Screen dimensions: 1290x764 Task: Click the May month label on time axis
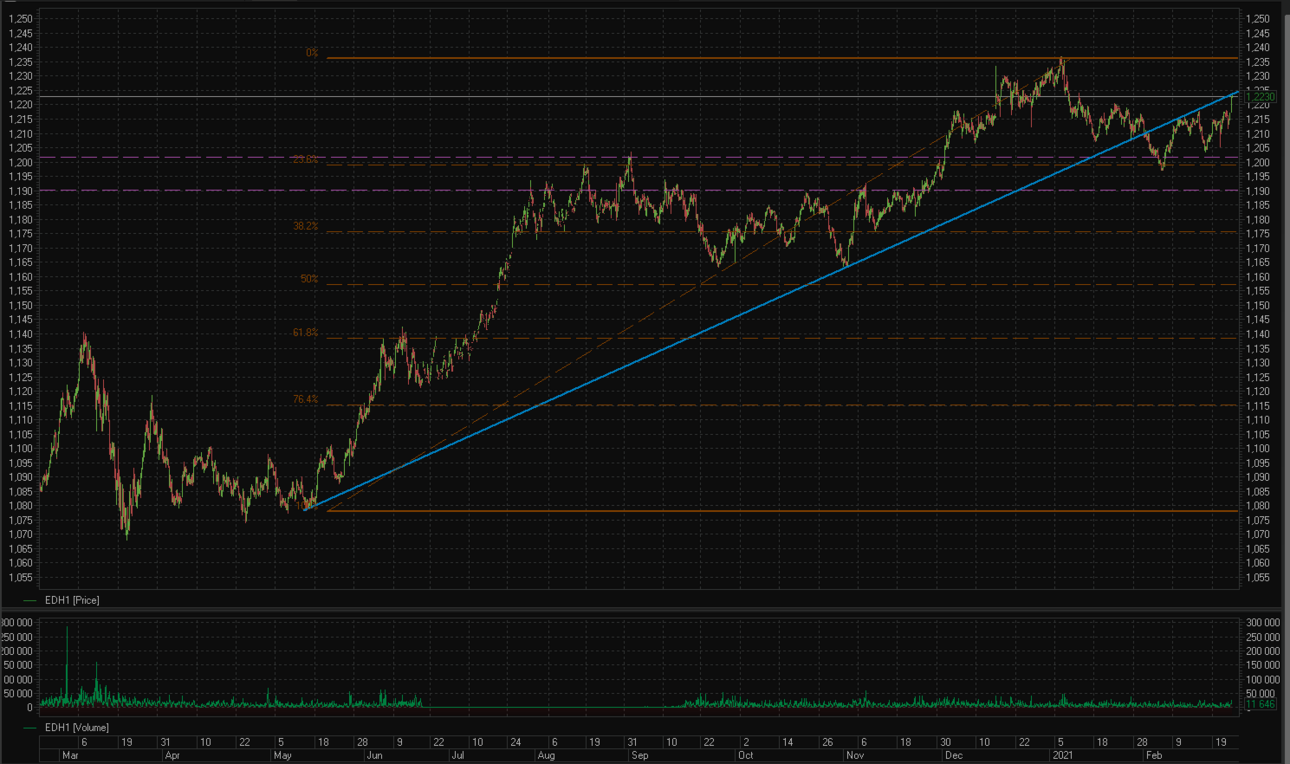pos(283,756)
